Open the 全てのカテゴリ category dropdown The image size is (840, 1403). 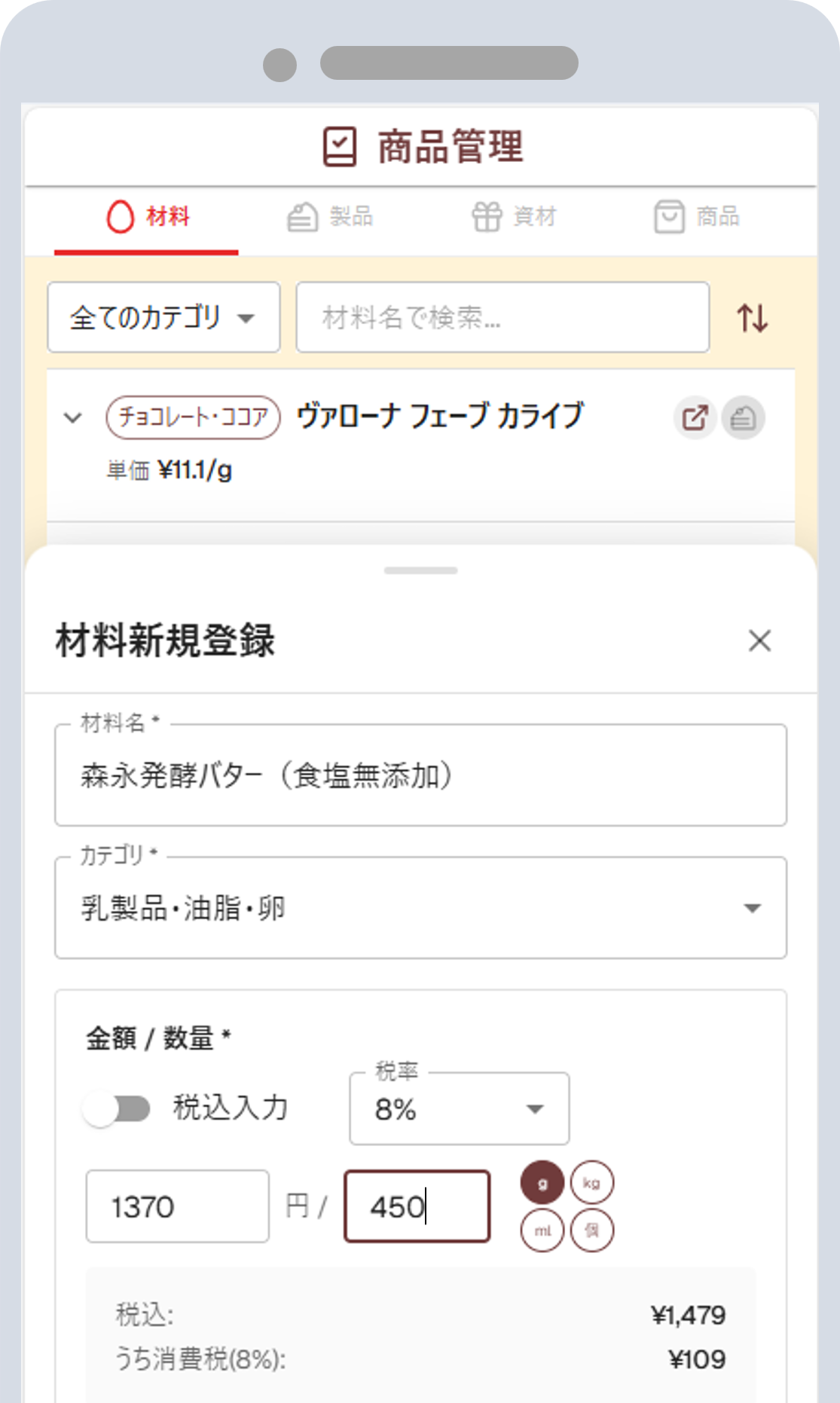163,317
